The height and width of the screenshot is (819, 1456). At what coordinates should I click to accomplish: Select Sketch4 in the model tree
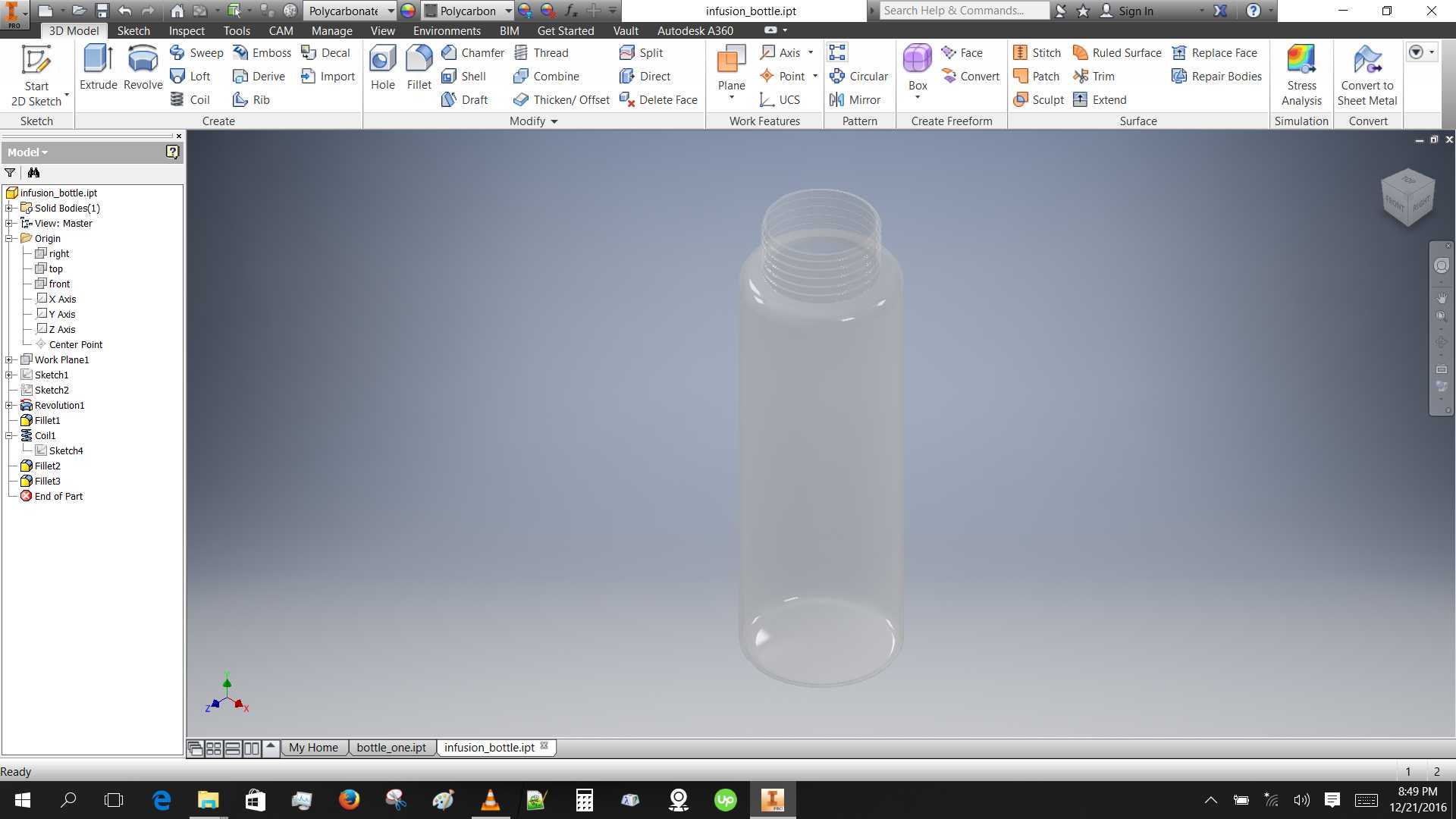pos(66,450)
